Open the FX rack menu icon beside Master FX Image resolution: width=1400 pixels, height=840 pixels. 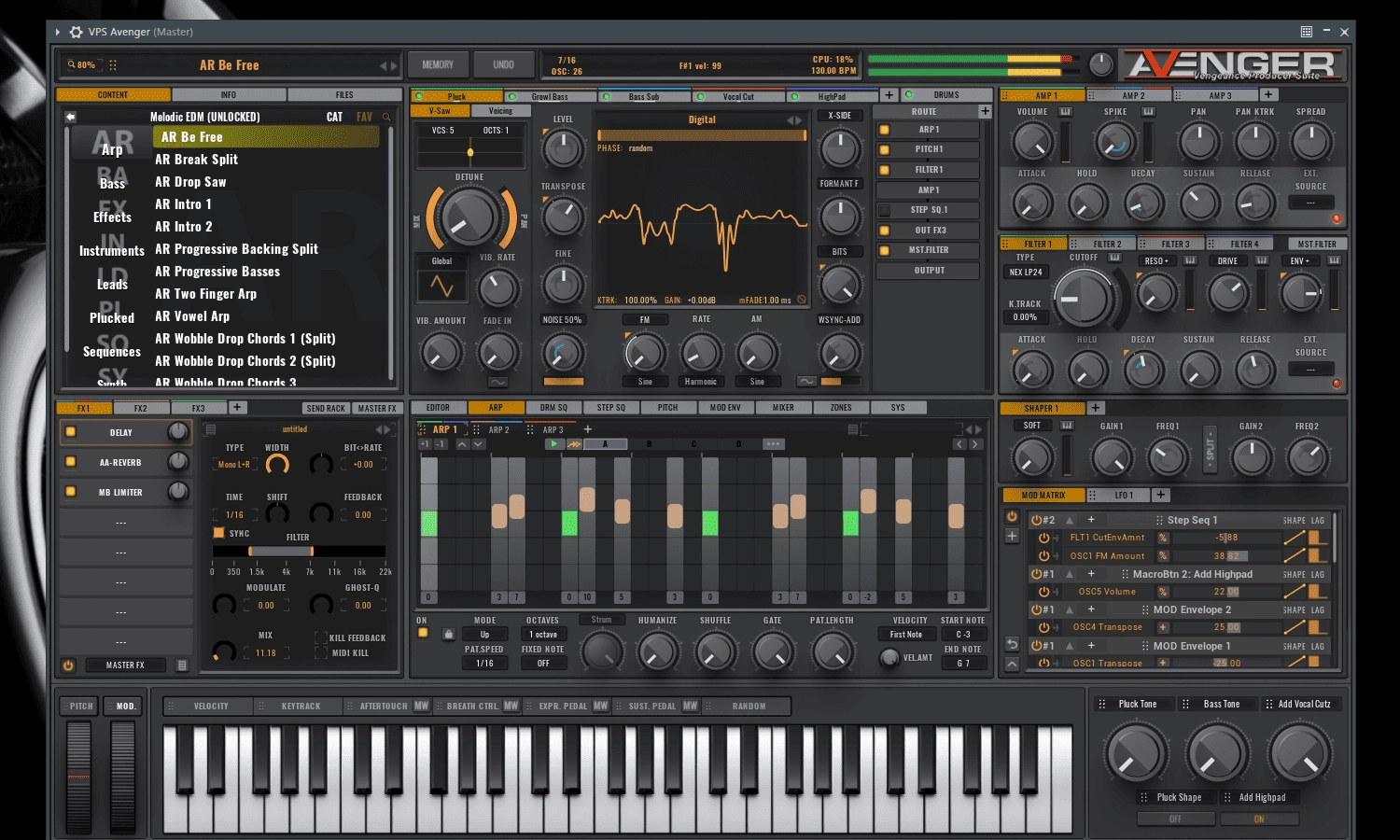coord(182,665)
